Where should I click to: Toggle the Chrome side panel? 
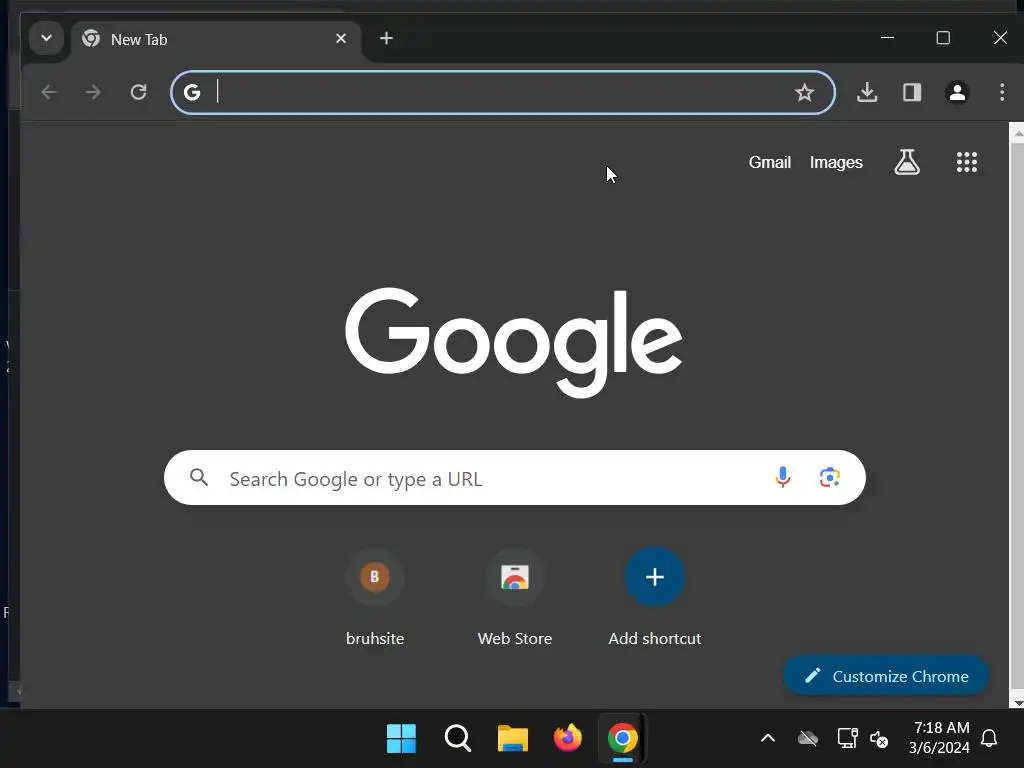(912, 92)
